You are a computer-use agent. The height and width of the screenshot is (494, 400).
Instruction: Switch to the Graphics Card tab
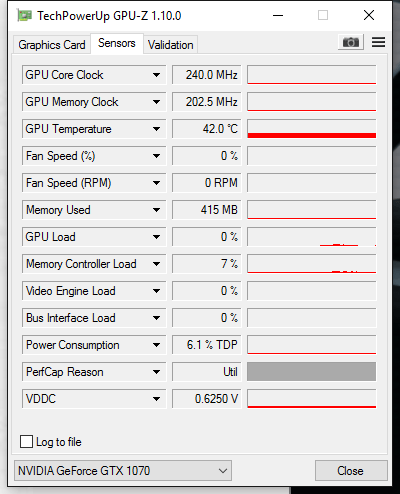(x=52, y=45)
